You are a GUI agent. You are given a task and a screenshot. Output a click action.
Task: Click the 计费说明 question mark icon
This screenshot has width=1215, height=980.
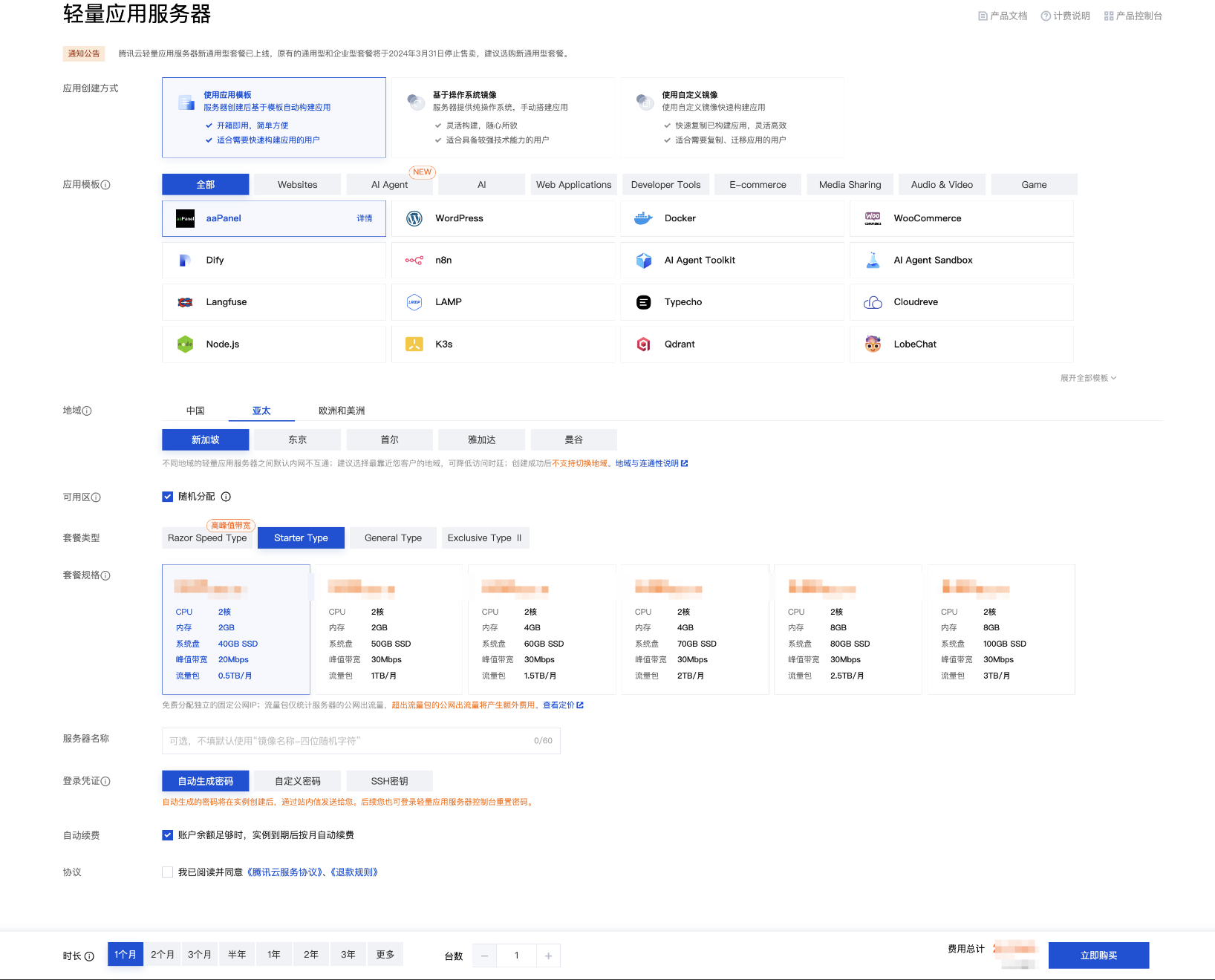(x=1046, y=16)
